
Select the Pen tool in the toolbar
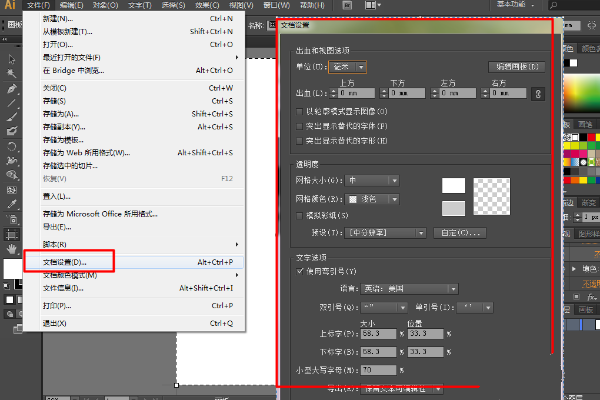(x=11, y=88)
